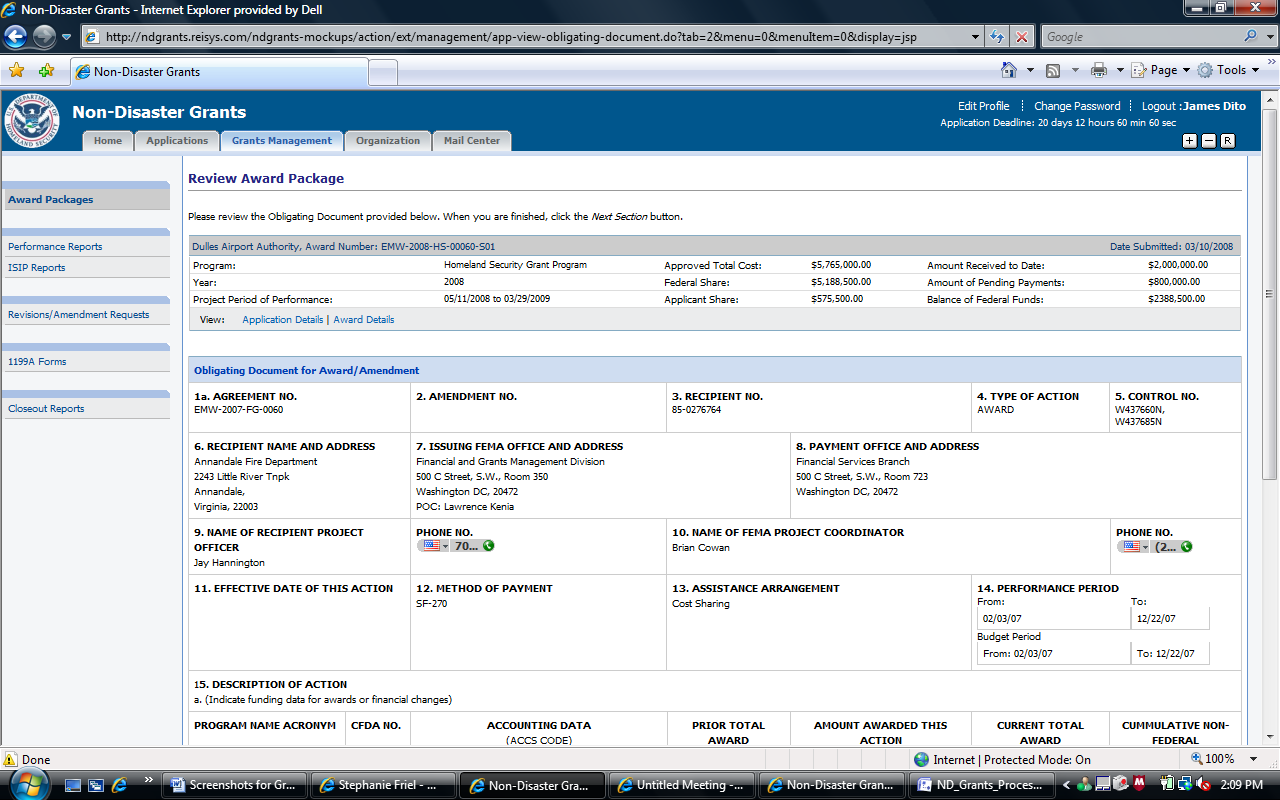The image size is (1280, 800).
Task: Open the Print button dropdown arrow
Action: [x=1119, y=70]
